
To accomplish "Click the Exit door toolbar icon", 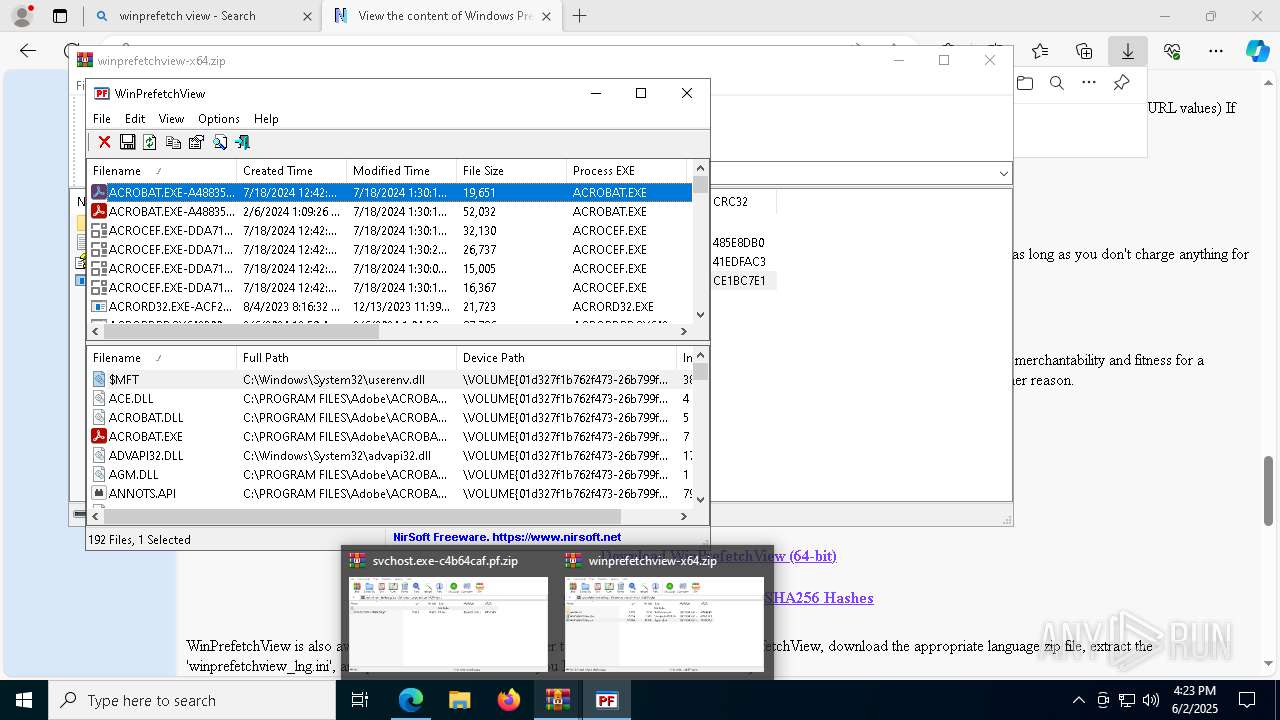I will click(x=242, y=142).
